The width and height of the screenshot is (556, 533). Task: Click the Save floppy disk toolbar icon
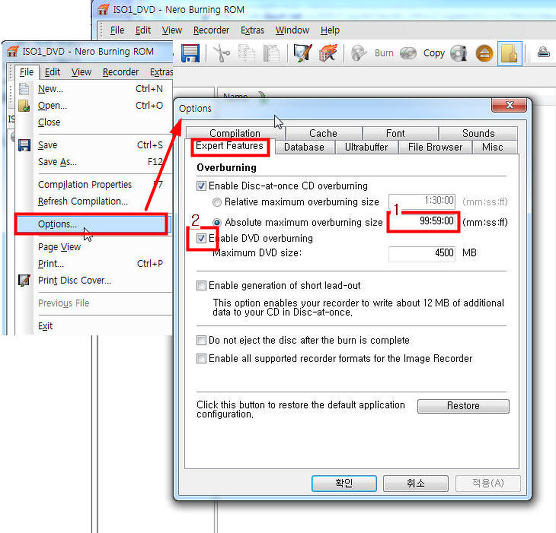[190, 54]
